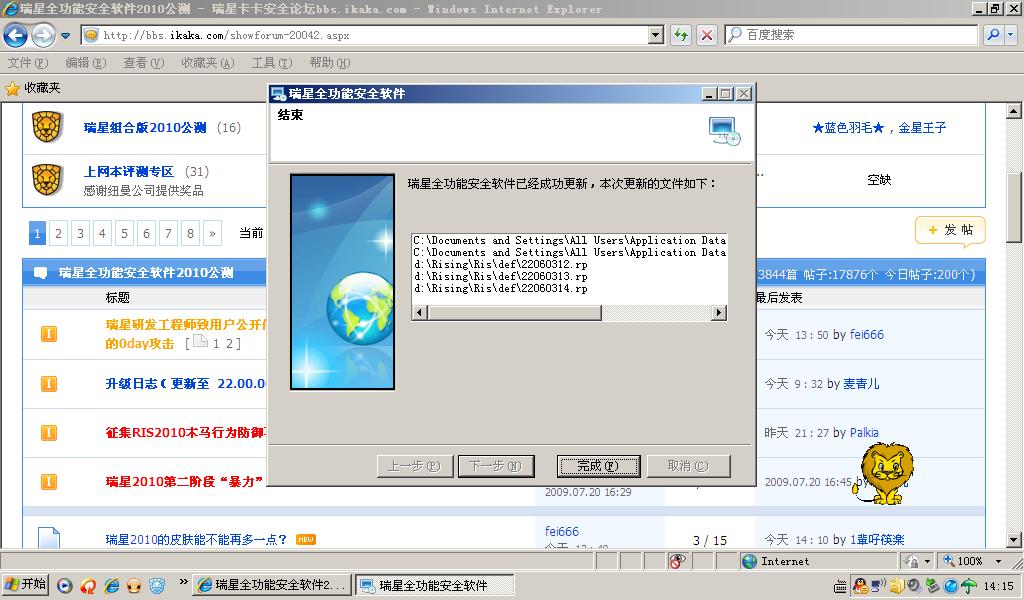Image resolution: width=1024 pixels, height=600 pixels.
Task: Click pinned icon beside 征集RIS2010 thread
Action: (49, 433)
